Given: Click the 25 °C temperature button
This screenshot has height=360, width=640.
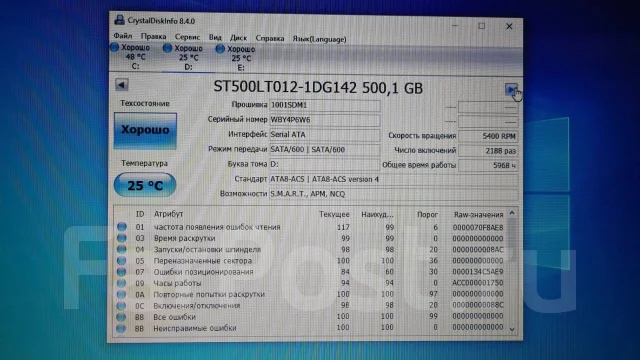Looking at the screenshot, I should point(145,185).
